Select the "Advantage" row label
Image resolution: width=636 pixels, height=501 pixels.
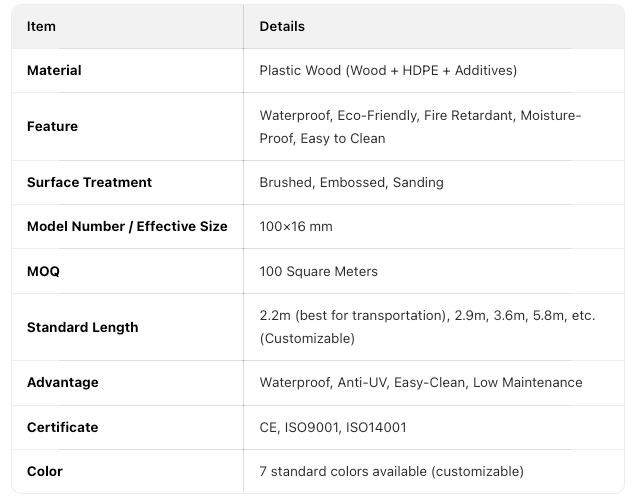(62, 382)
